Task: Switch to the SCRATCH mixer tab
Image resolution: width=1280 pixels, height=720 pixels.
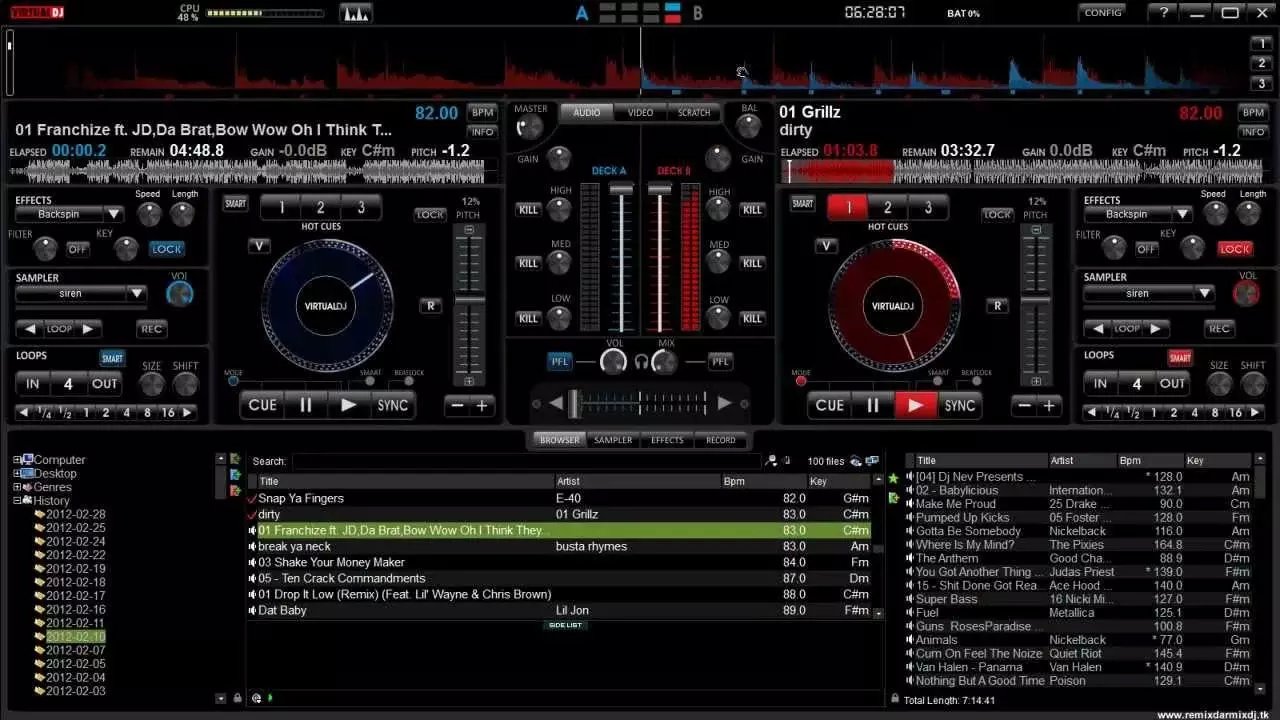Action: click(694, 113)
